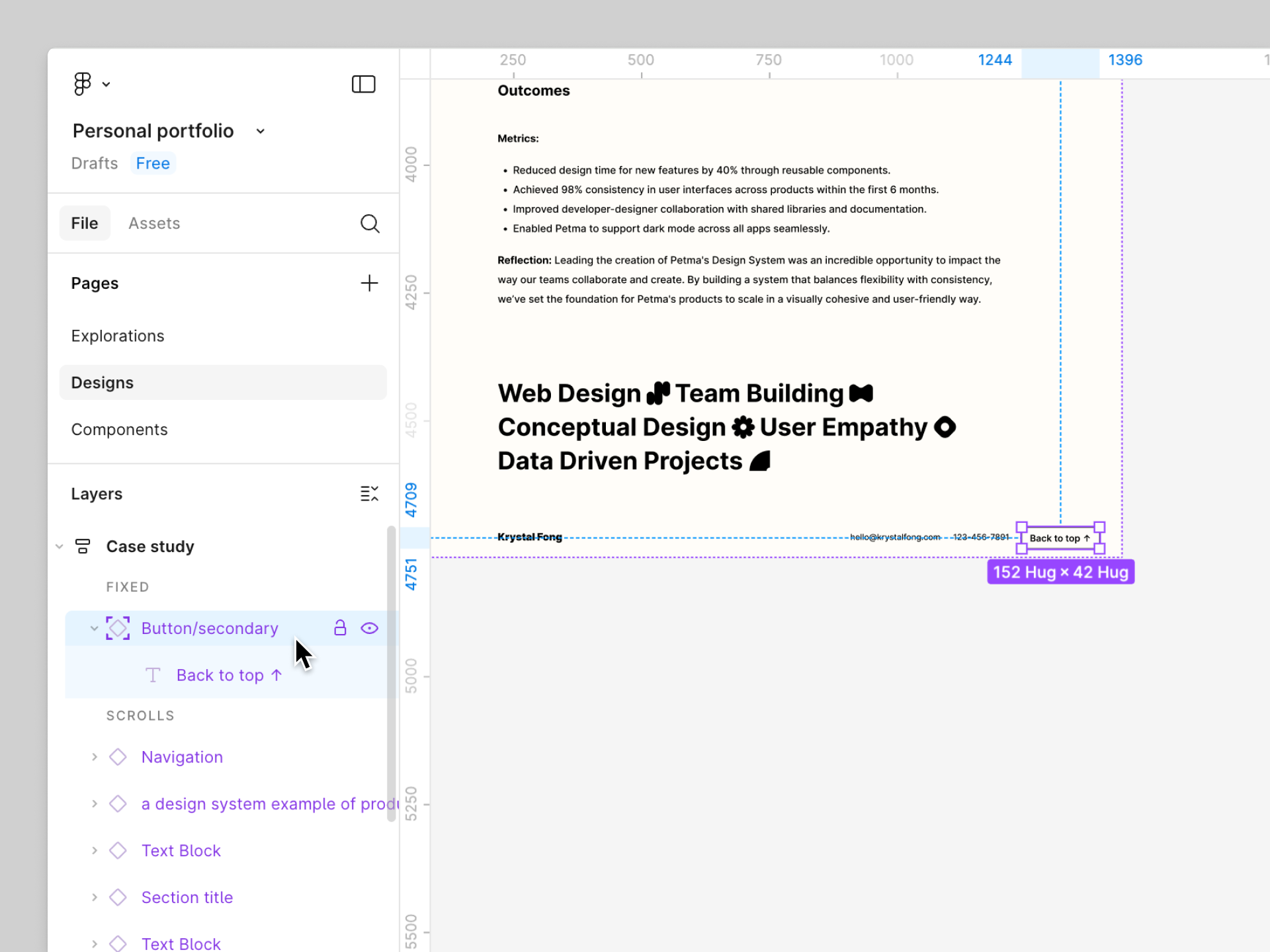
Task: Switch to the Assets tab
Action: point(154,223)
